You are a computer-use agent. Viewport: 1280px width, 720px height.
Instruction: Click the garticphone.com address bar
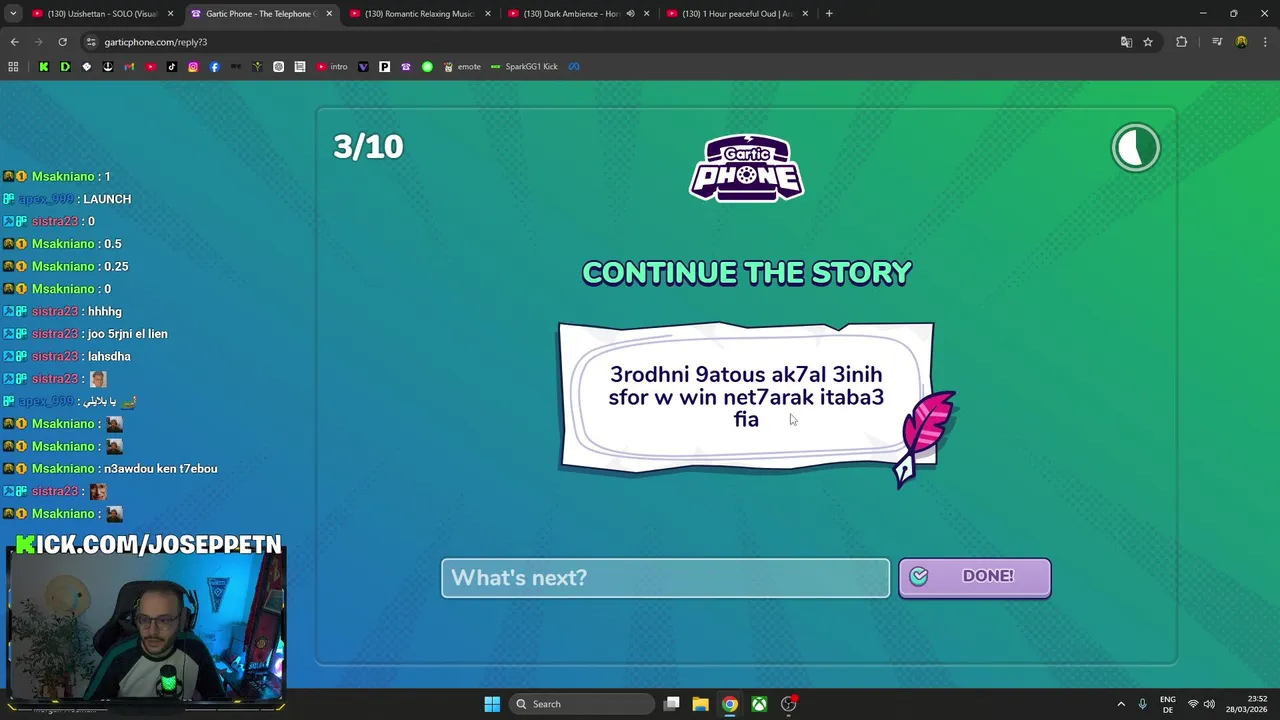pos(600,42)
